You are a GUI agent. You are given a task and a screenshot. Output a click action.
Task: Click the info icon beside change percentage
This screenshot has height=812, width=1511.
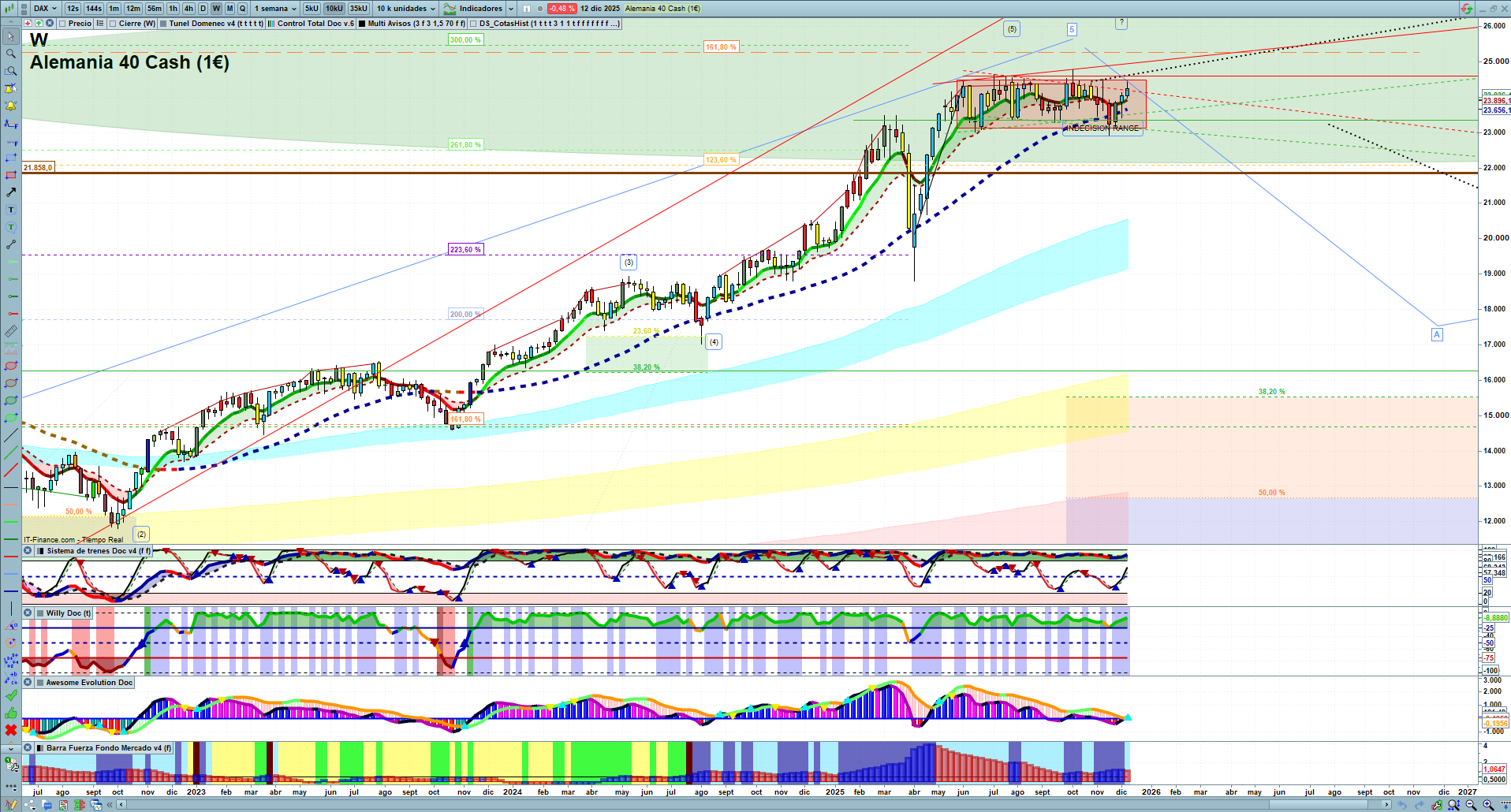527,9
